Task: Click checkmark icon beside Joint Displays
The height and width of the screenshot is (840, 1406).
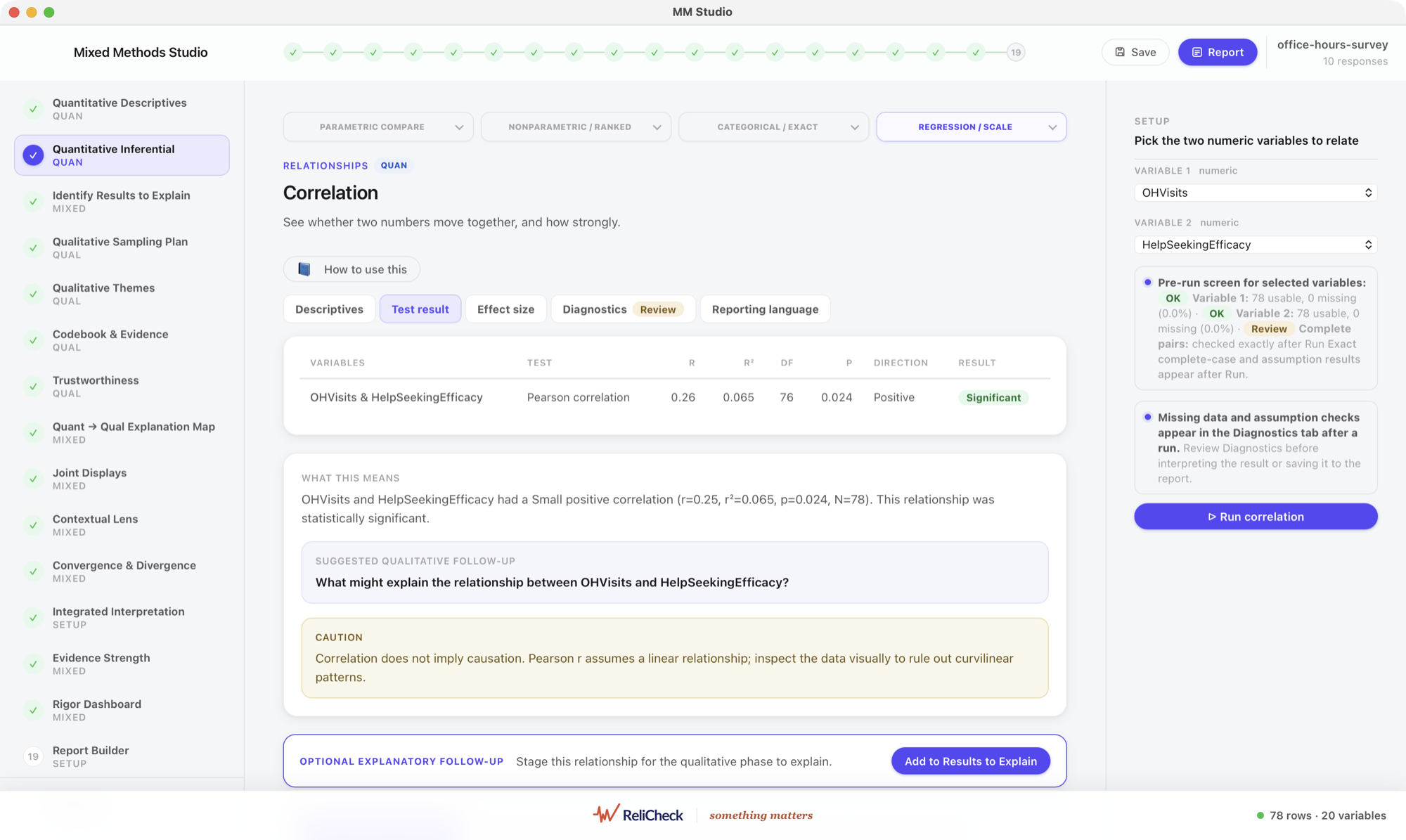Action: click(x=33, y=479)
